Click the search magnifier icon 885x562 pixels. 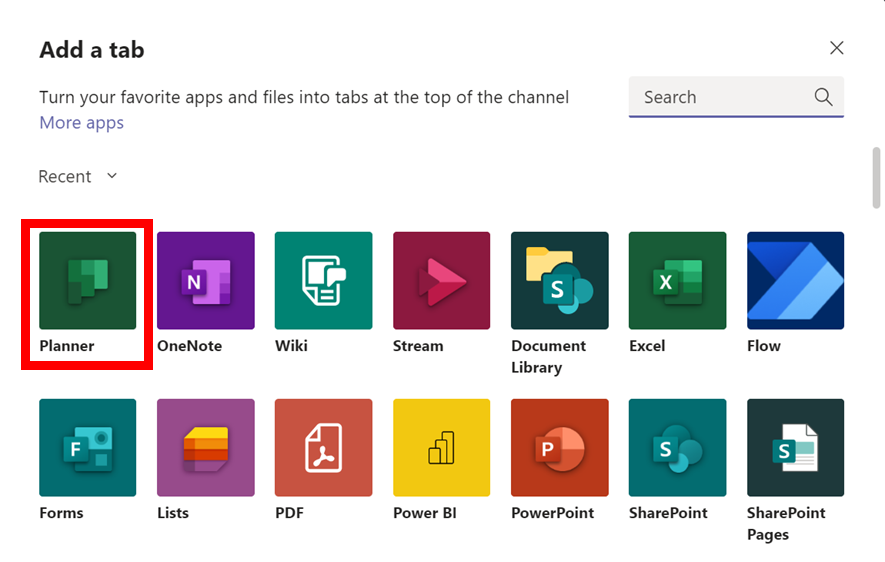click(823, 97)
